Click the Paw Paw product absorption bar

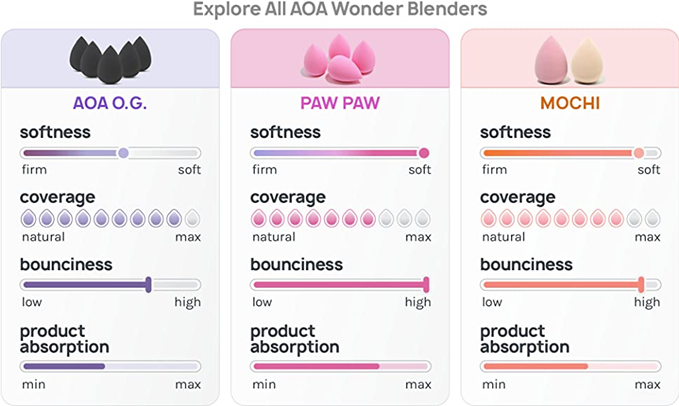click(340, 367)
